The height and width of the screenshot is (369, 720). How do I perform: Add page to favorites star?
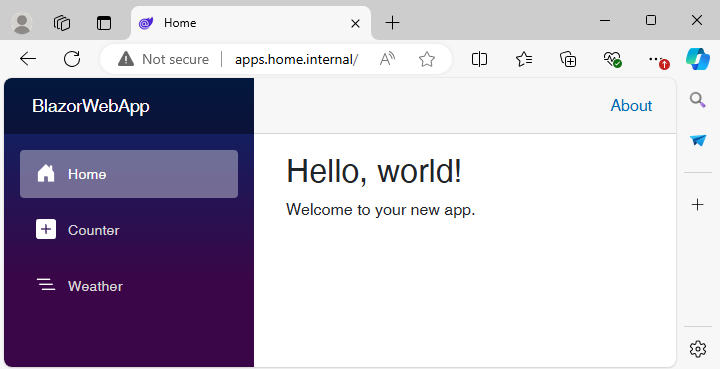(427, 59)
